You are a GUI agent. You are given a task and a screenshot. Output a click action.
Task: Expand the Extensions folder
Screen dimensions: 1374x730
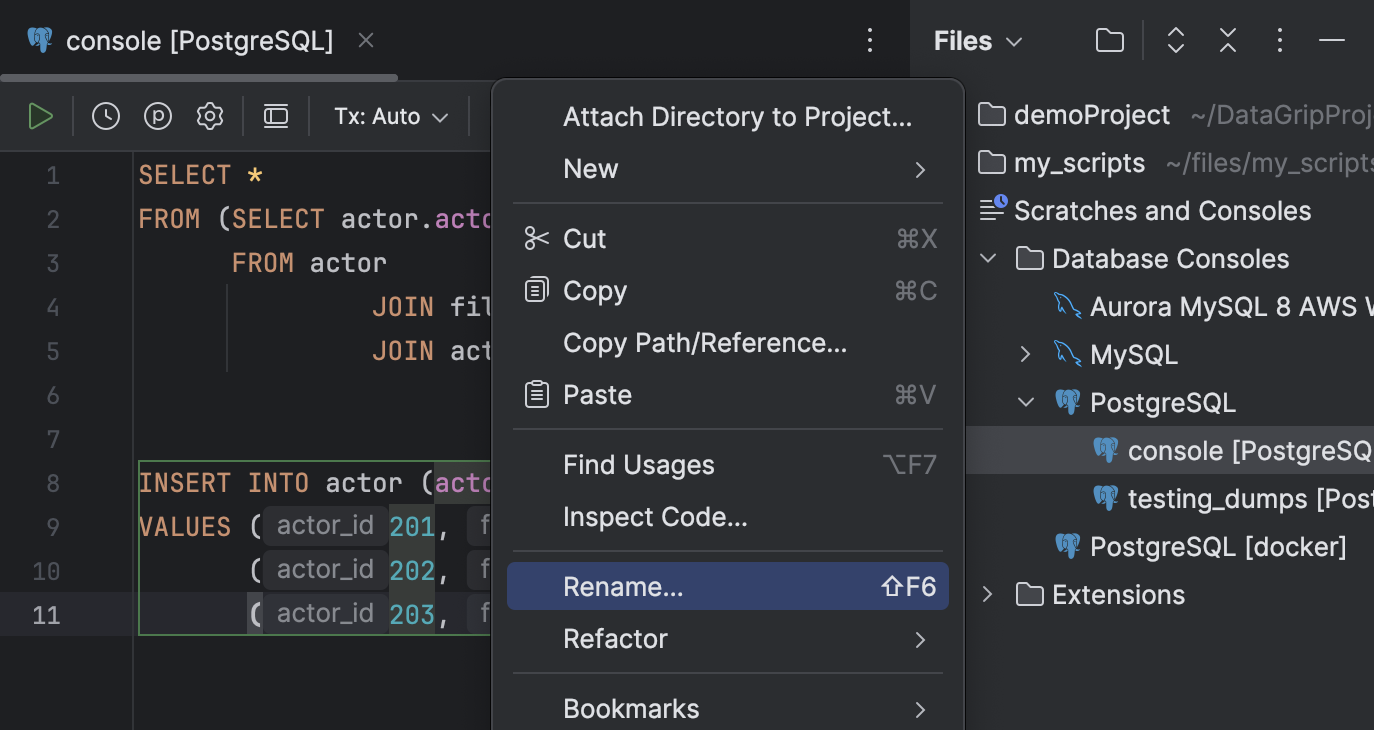pyautogui.click(x=987, y=594)
